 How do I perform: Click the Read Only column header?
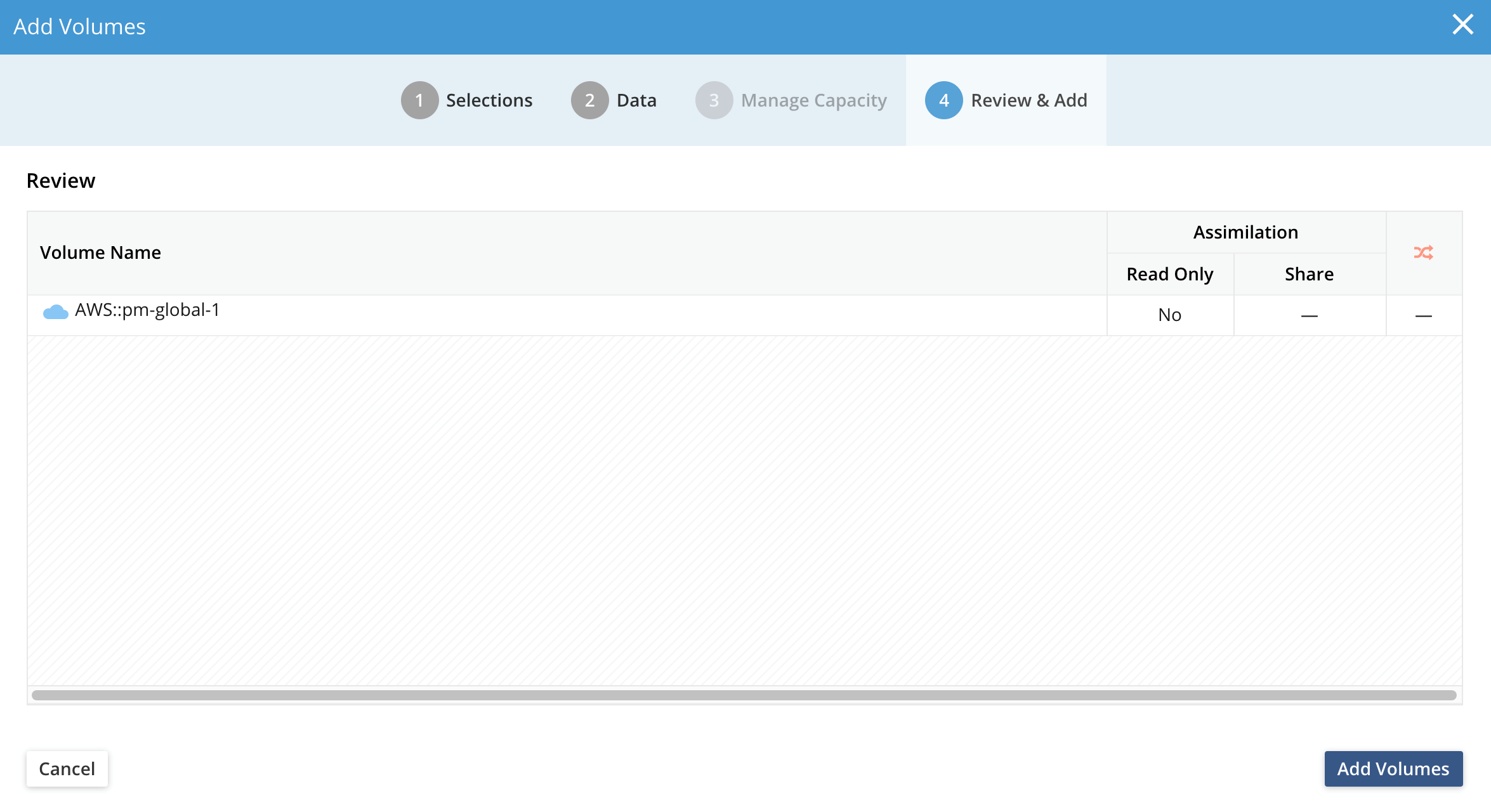1169,274
